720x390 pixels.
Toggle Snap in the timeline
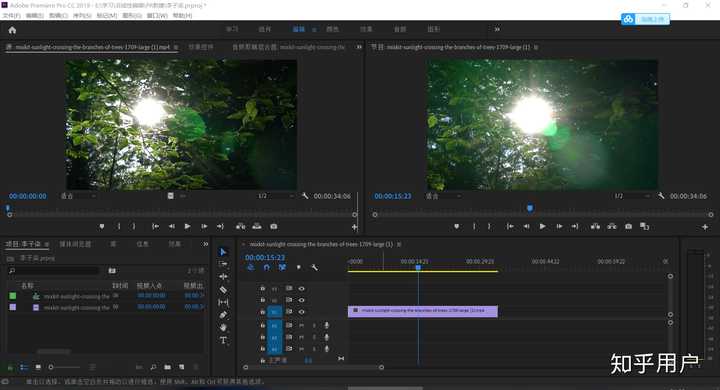(266, 267)
